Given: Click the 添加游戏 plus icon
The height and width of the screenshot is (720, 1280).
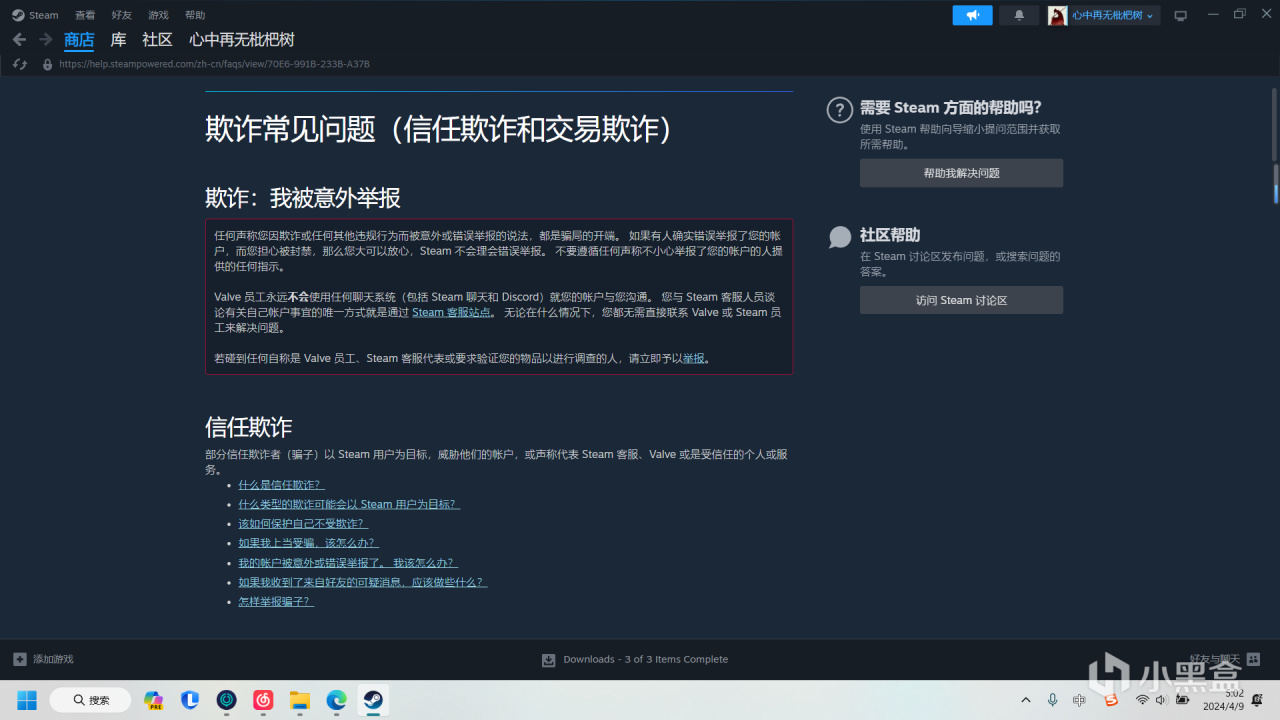Looking at the screenshot, I should [x=20, y=659].
